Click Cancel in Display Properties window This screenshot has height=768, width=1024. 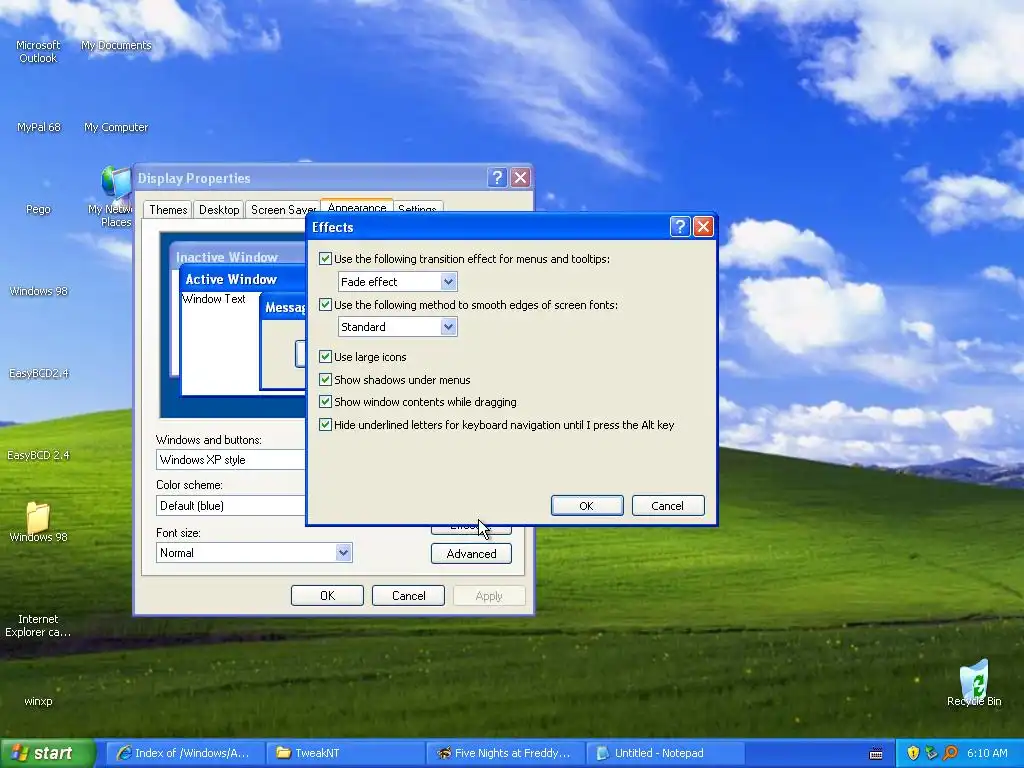(x=408, y=596)
